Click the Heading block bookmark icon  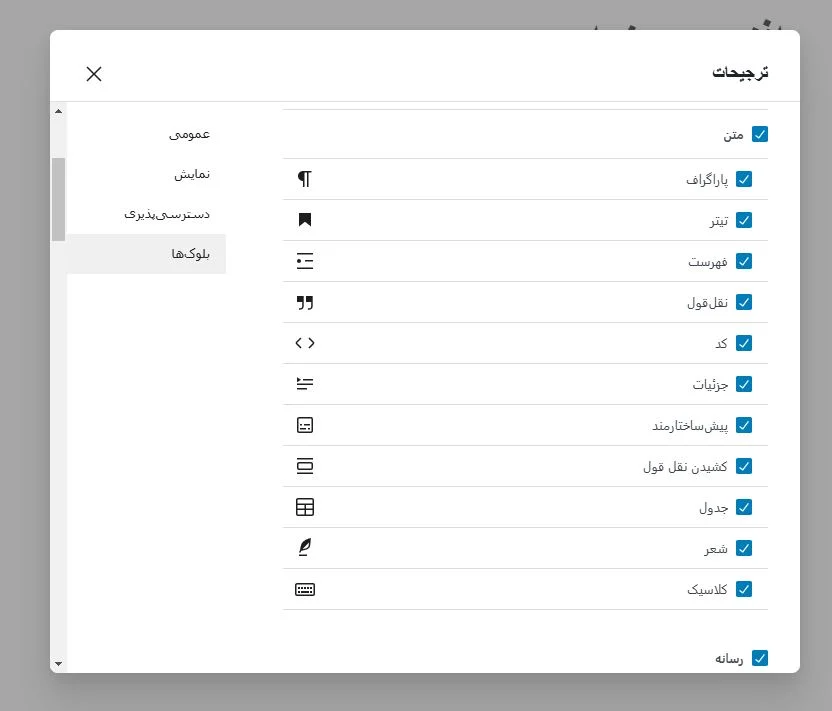[305, 220]
